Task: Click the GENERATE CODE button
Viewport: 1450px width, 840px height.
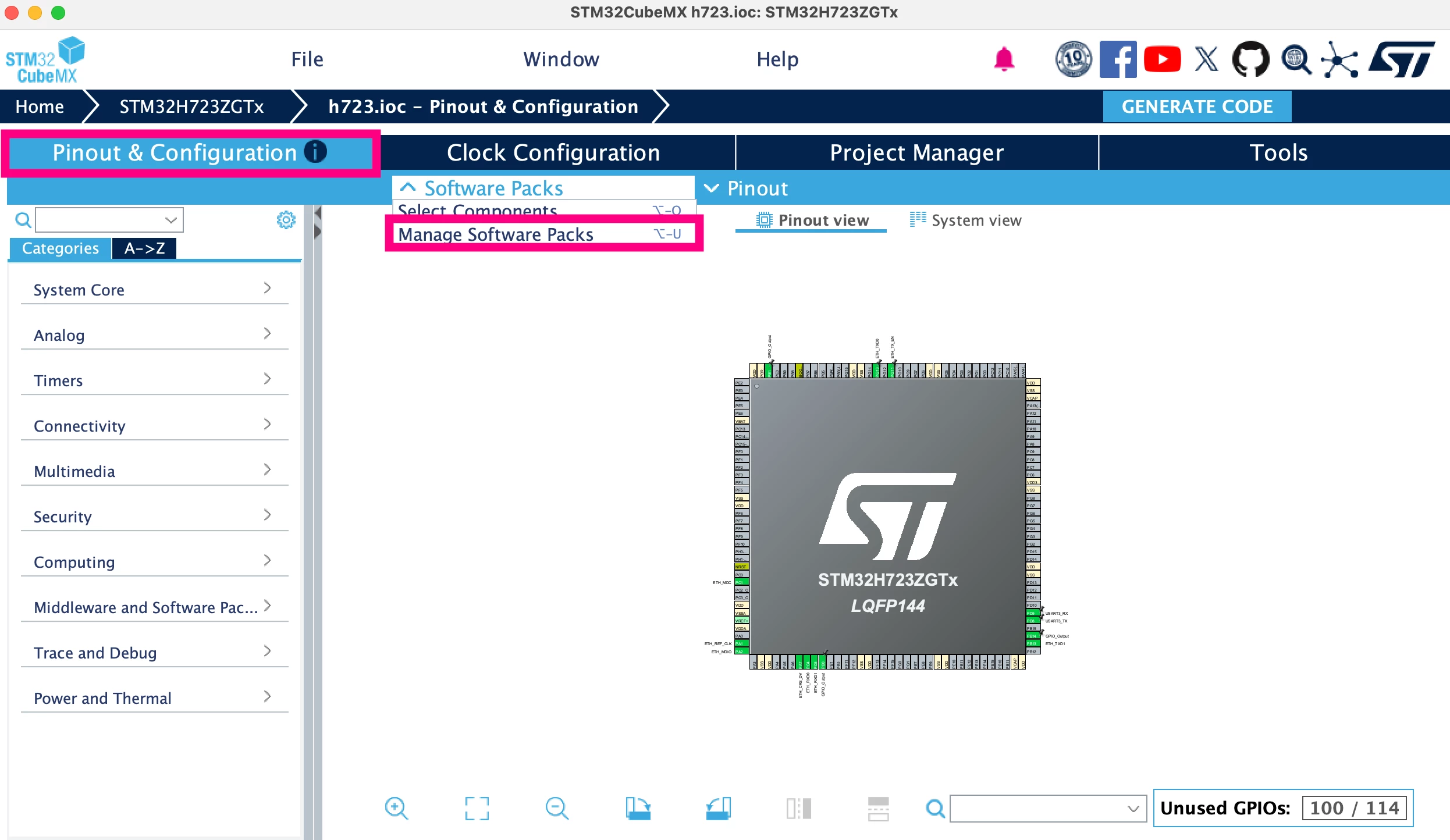Action: (x=1197, y=106)
